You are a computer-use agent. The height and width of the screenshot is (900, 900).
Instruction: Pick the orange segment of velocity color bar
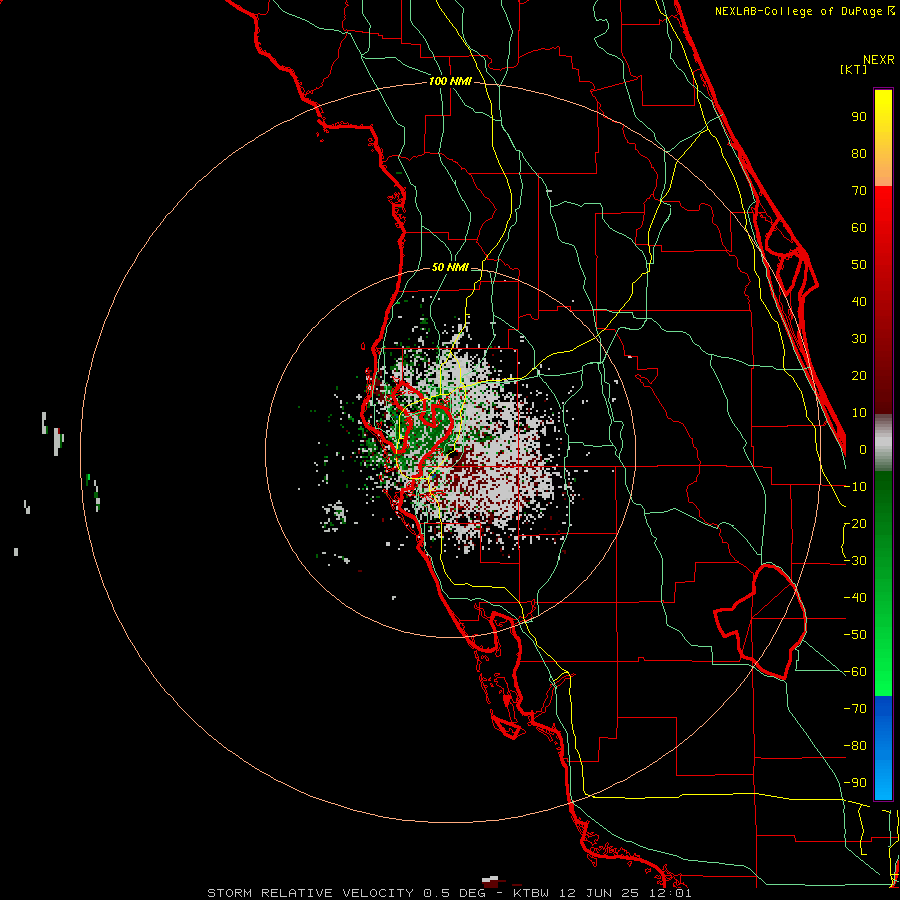[883, 166]
